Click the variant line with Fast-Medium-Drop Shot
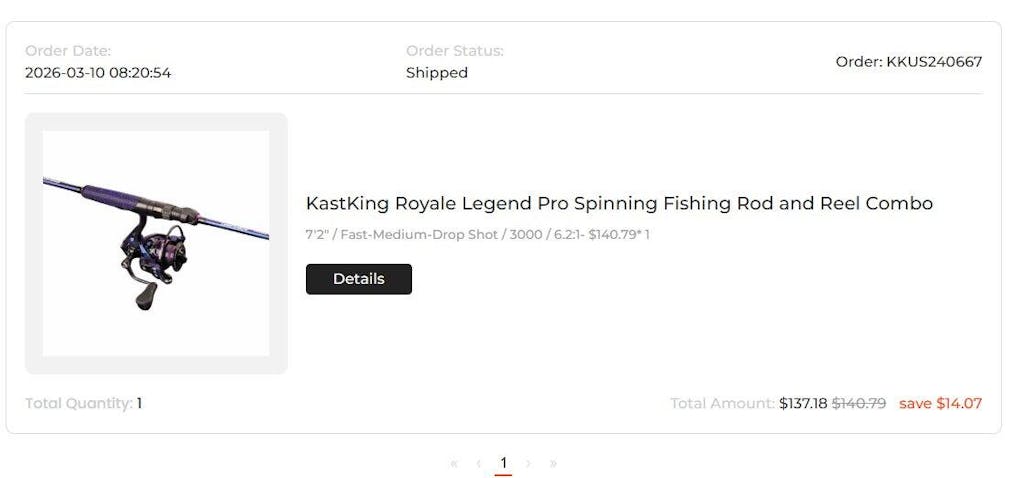 477,235
